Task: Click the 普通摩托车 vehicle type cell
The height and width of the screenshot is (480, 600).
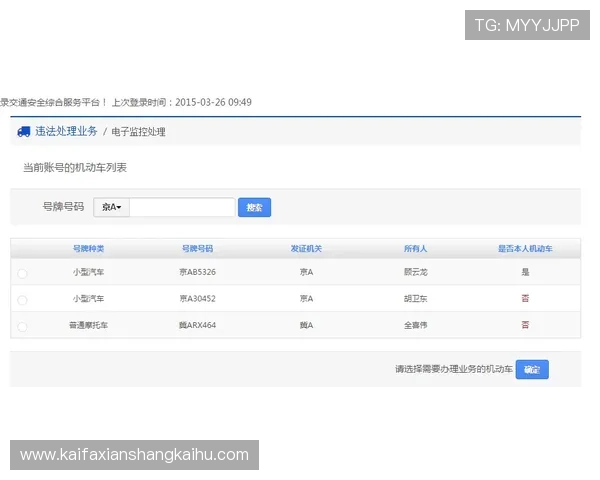Action: (x=88, y=325)
